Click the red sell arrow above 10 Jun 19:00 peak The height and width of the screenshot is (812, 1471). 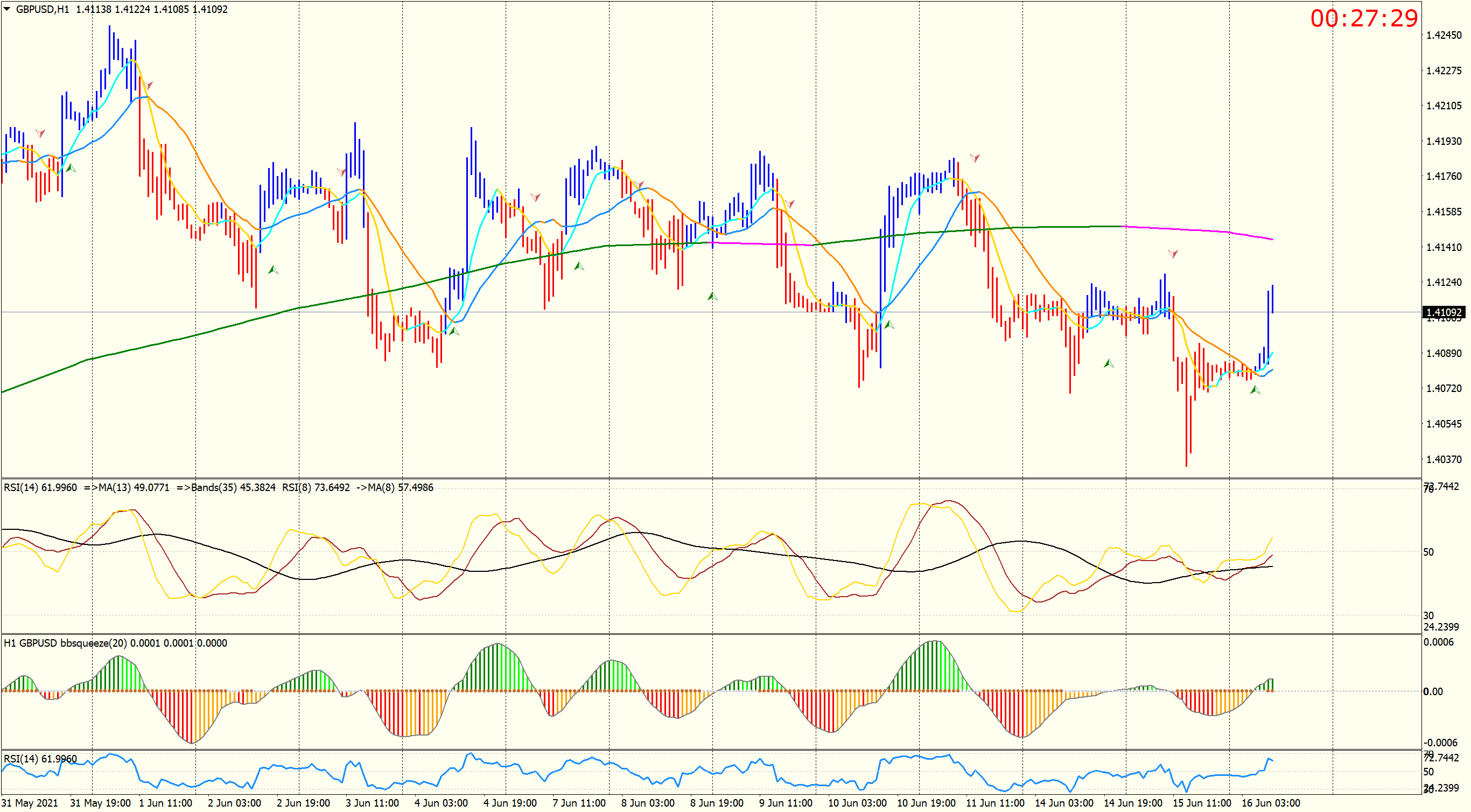click(x=975, y=158)
